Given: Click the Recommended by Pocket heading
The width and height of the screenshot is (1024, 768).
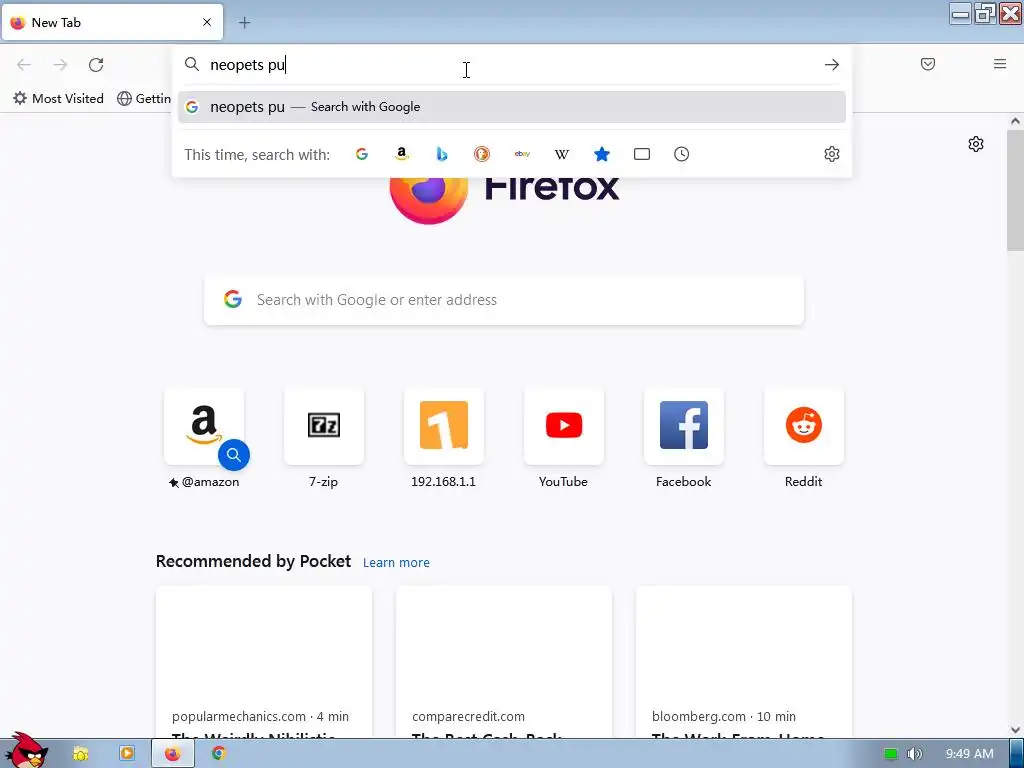Looking at the screenshot, I should pyautogui.click(x=253, y=561).
